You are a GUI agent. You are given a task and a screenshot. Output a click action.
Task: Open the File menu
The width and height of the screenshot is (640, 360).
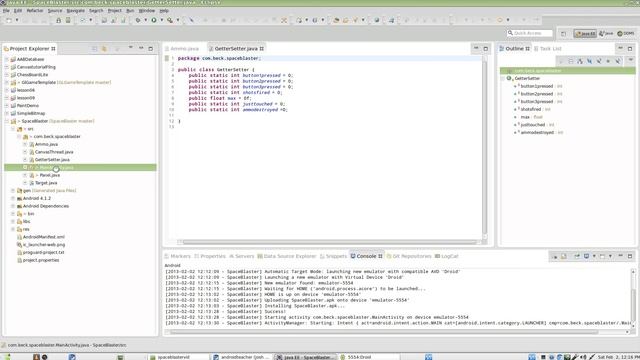coord(6,10)
